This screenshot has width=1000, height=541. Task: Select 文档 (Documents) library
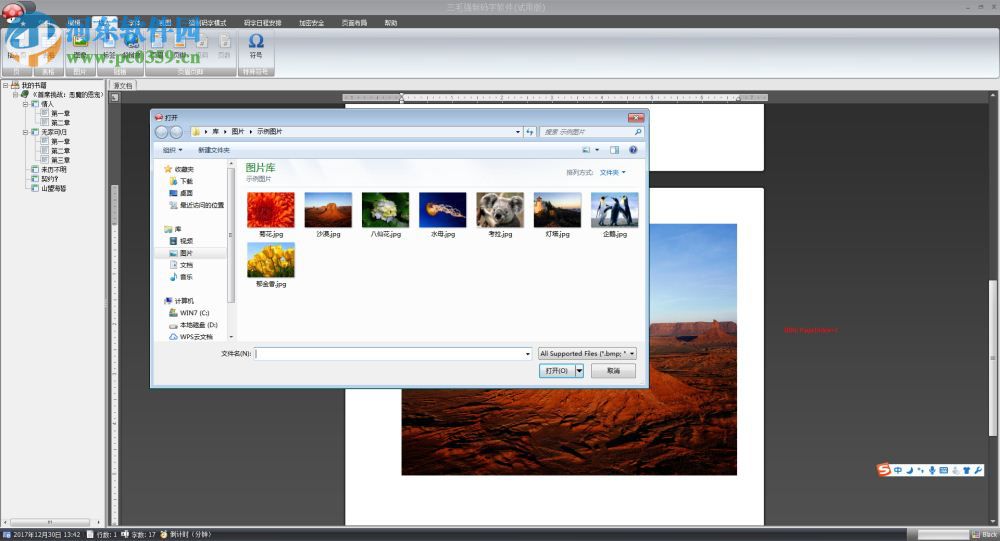tap(181, 265)
